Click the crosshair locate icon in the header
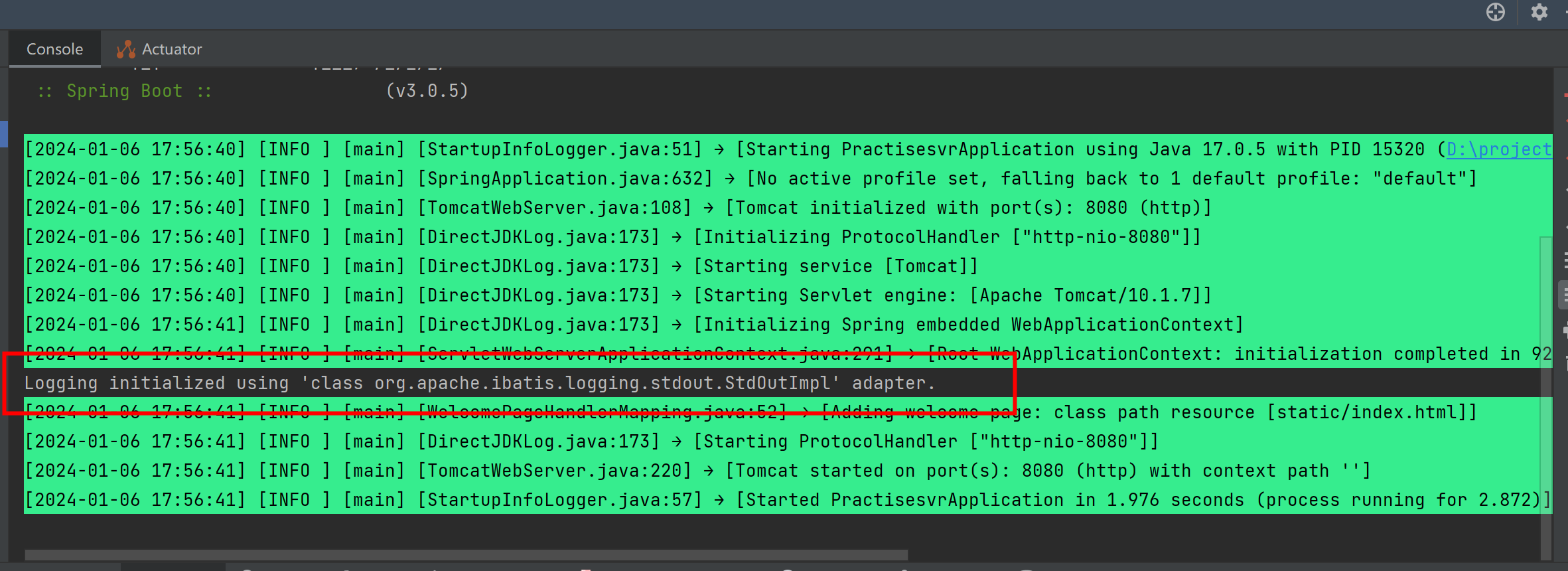Viewport: 1568px width, 571px height. click(x=1496, y=12)
